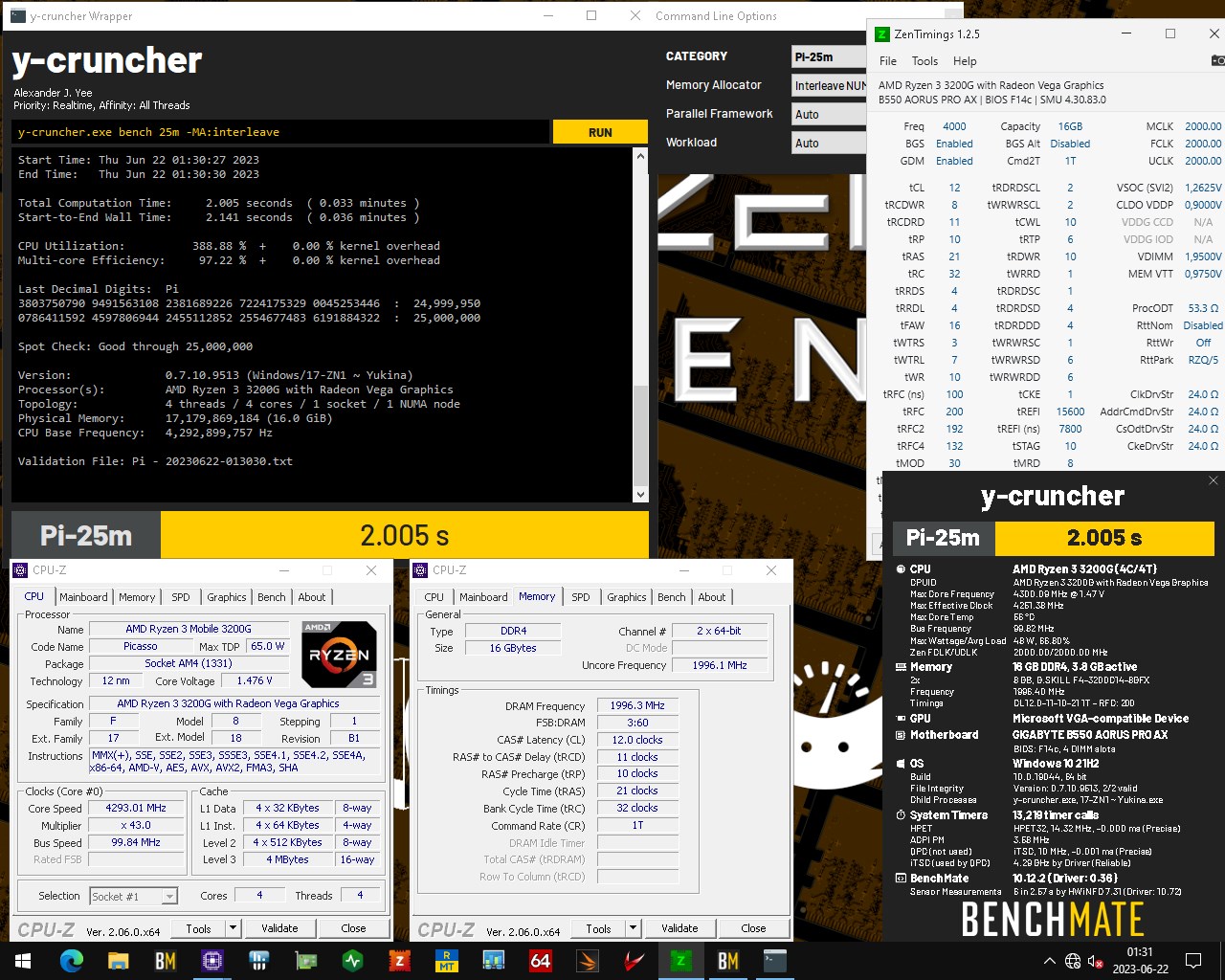Open the green graphics card taskbar icon
The image size is (1225, 980).
[x=305, y=960]
